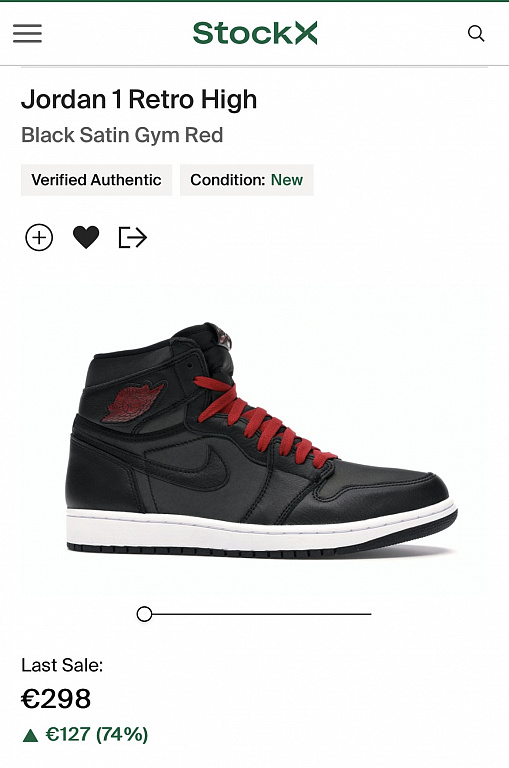Click the red Wings logo on the sneaker

tap(133, 402)
